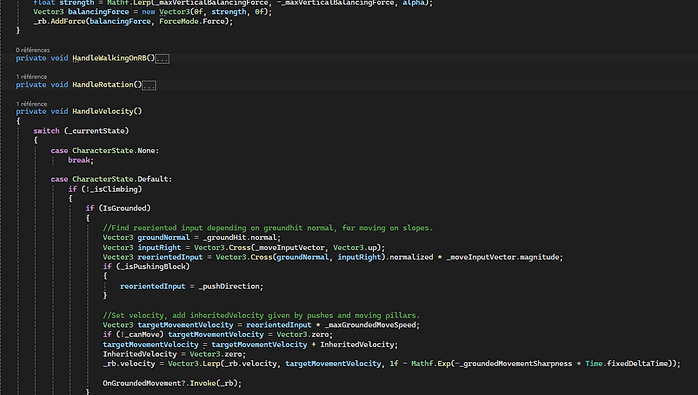Screen dimensions: 698x395
Task: Click 'OnGroundedMovement' in the Invoke call
Action: (x=142, y=383)
